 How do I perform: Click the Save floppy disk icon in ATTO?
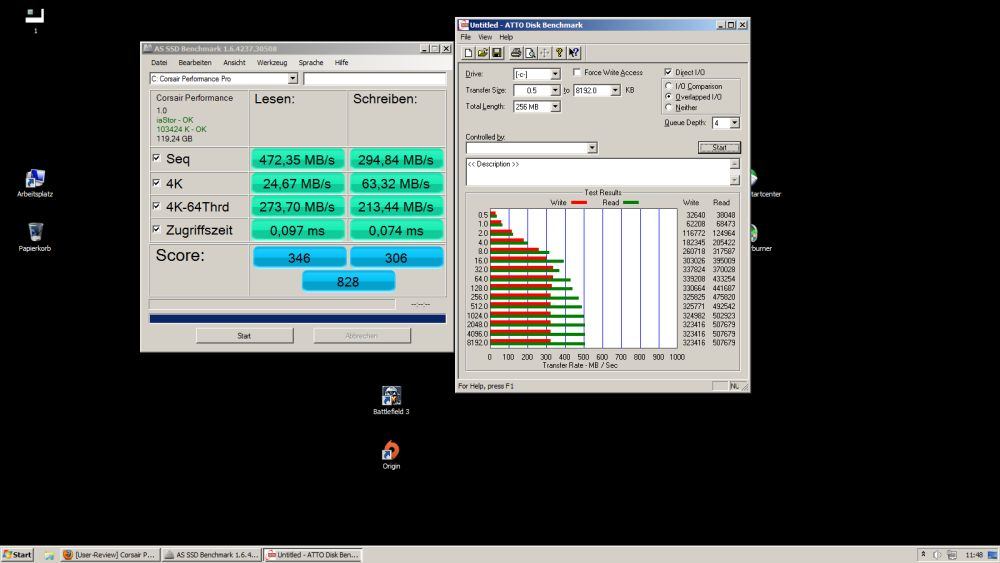[497, 53]
